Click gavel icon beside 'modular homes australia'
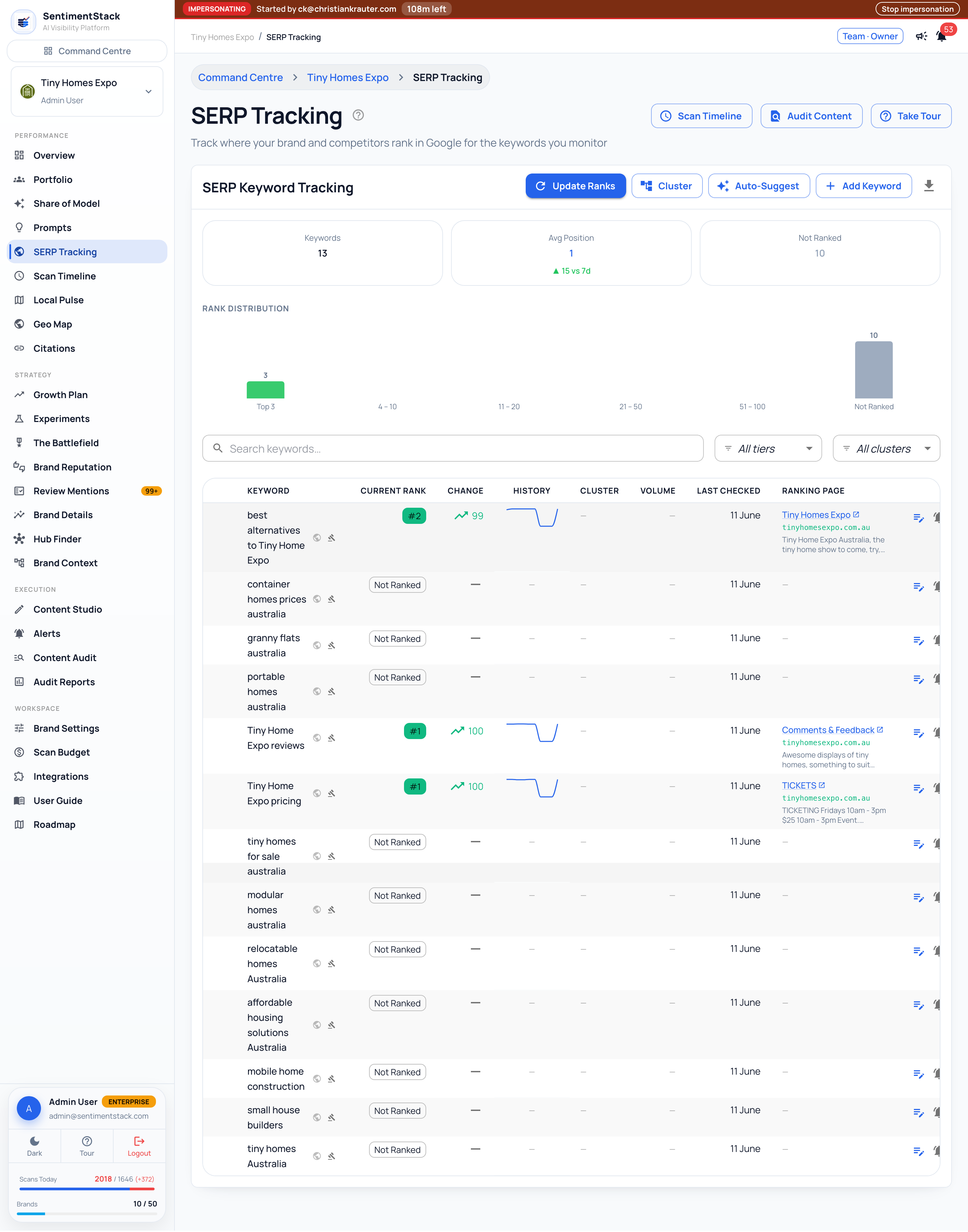The width and height of the screenshot is (968, 1232). pyautogui.click(x=331, y=910)
